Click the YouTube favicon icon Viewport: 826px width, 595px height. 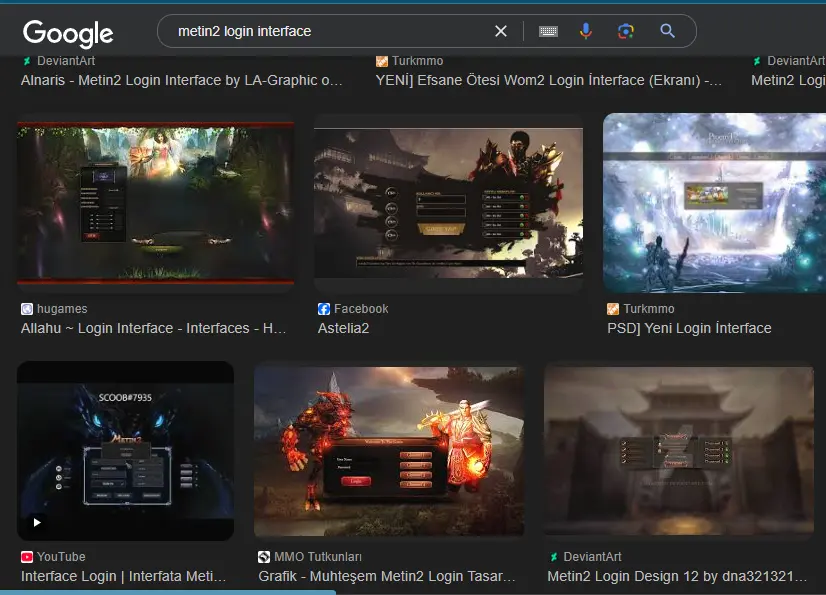coord(27,557)
